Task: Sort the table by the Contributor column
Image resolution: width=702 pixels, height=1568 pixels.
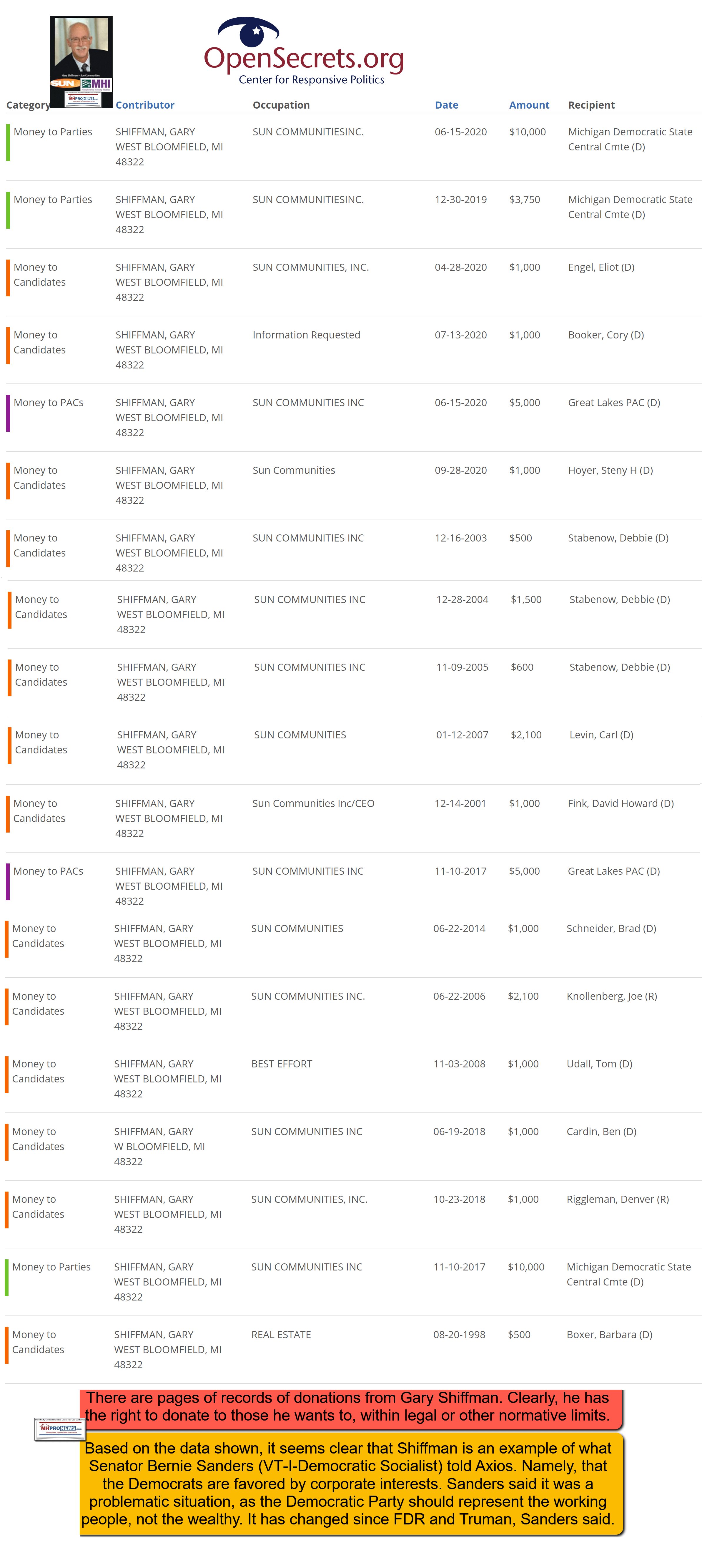Action: click(145, 105)
